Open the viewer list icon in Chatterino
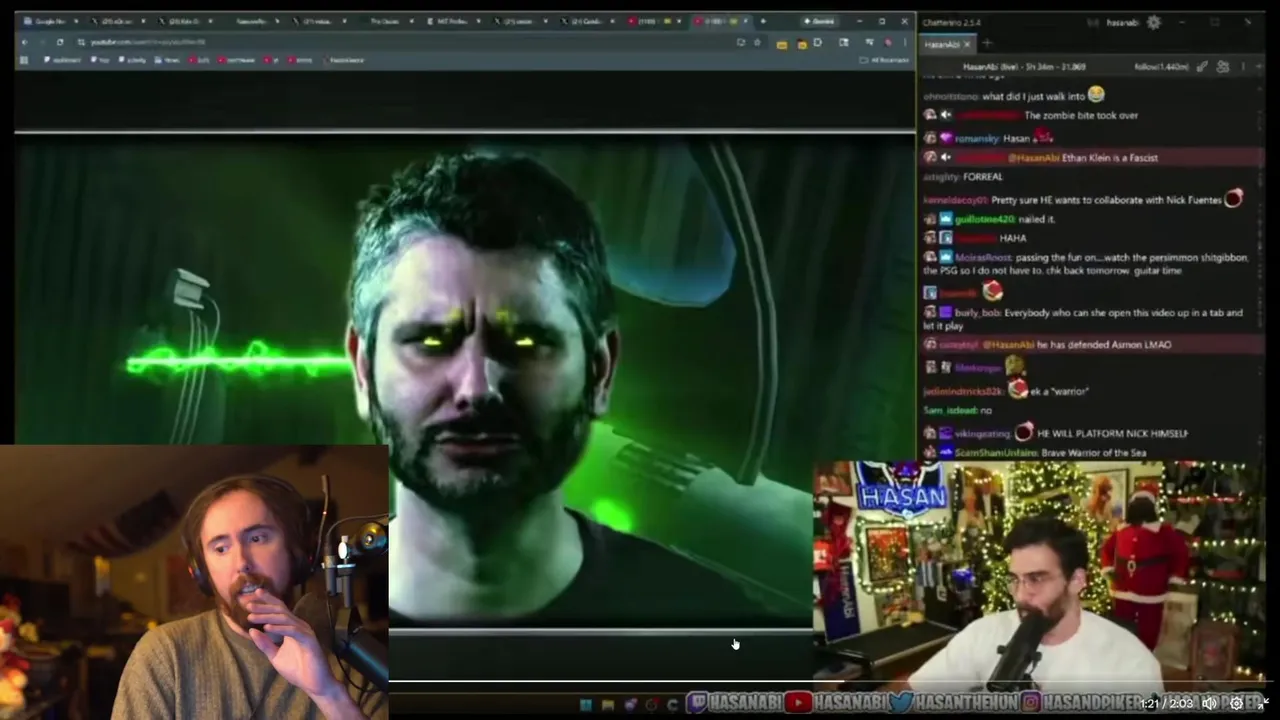This screenshot has height=720, width=1280. [1223, 67]
